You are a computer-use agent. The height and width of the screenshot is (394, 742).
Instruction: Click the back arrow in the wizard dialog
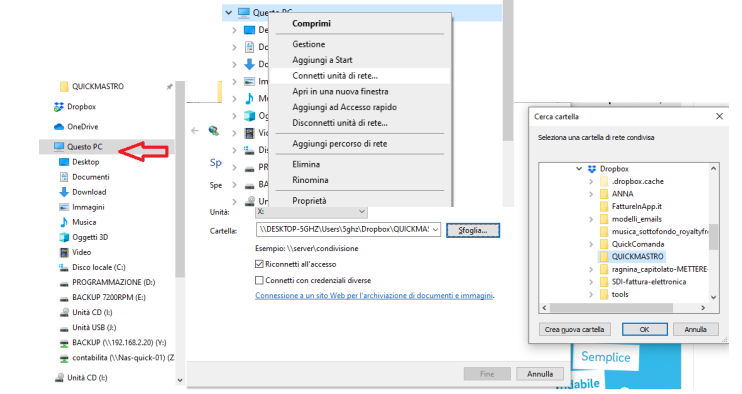[194, 131]
